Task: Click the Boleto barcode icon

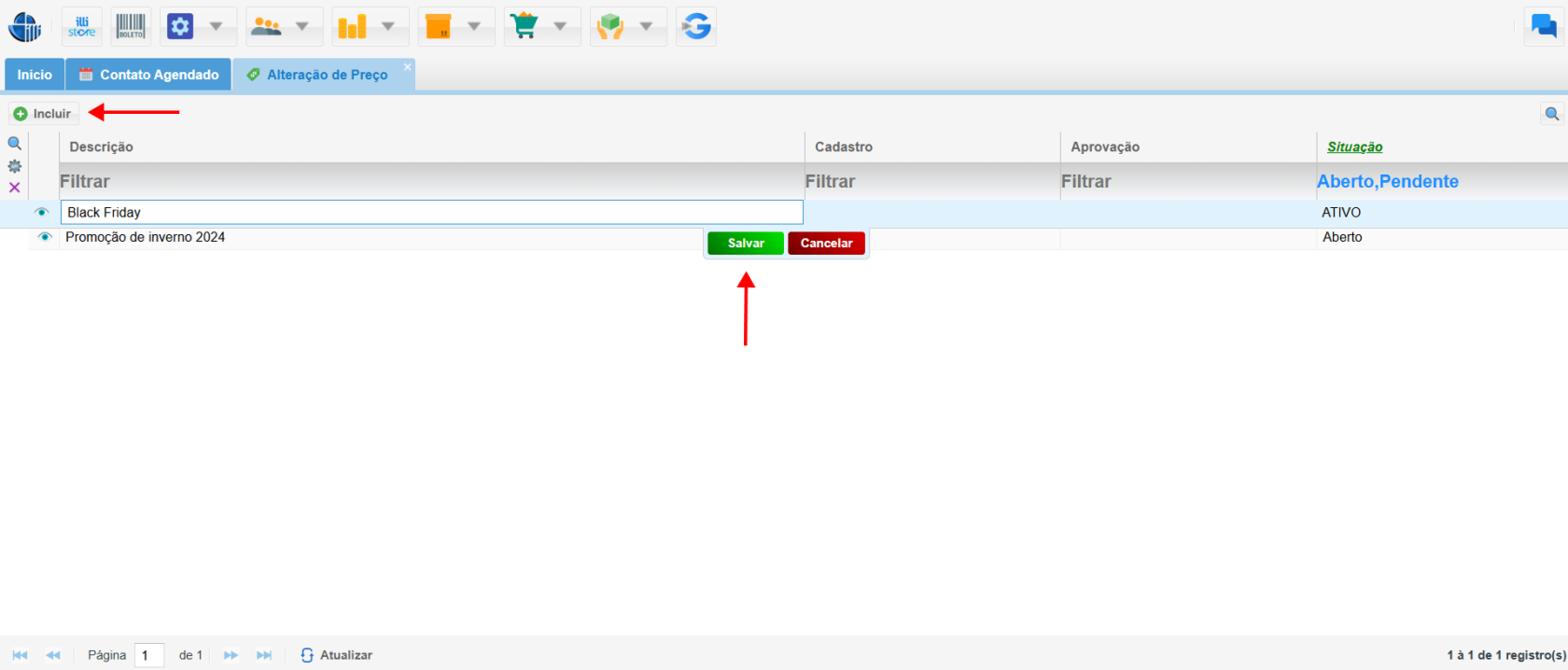Action: click(131, 27)
